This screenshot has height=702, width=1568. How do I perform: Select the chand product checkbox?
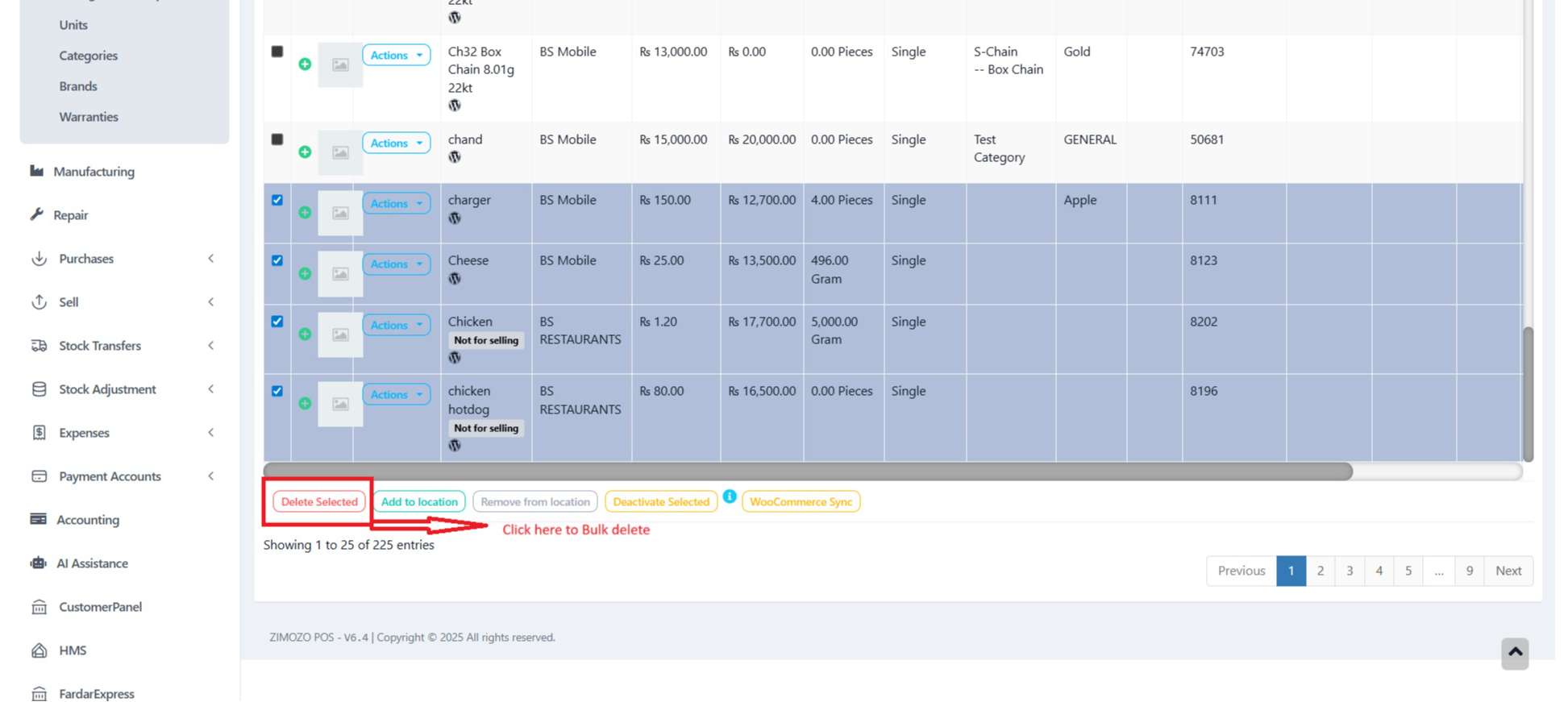coord(277,139)
